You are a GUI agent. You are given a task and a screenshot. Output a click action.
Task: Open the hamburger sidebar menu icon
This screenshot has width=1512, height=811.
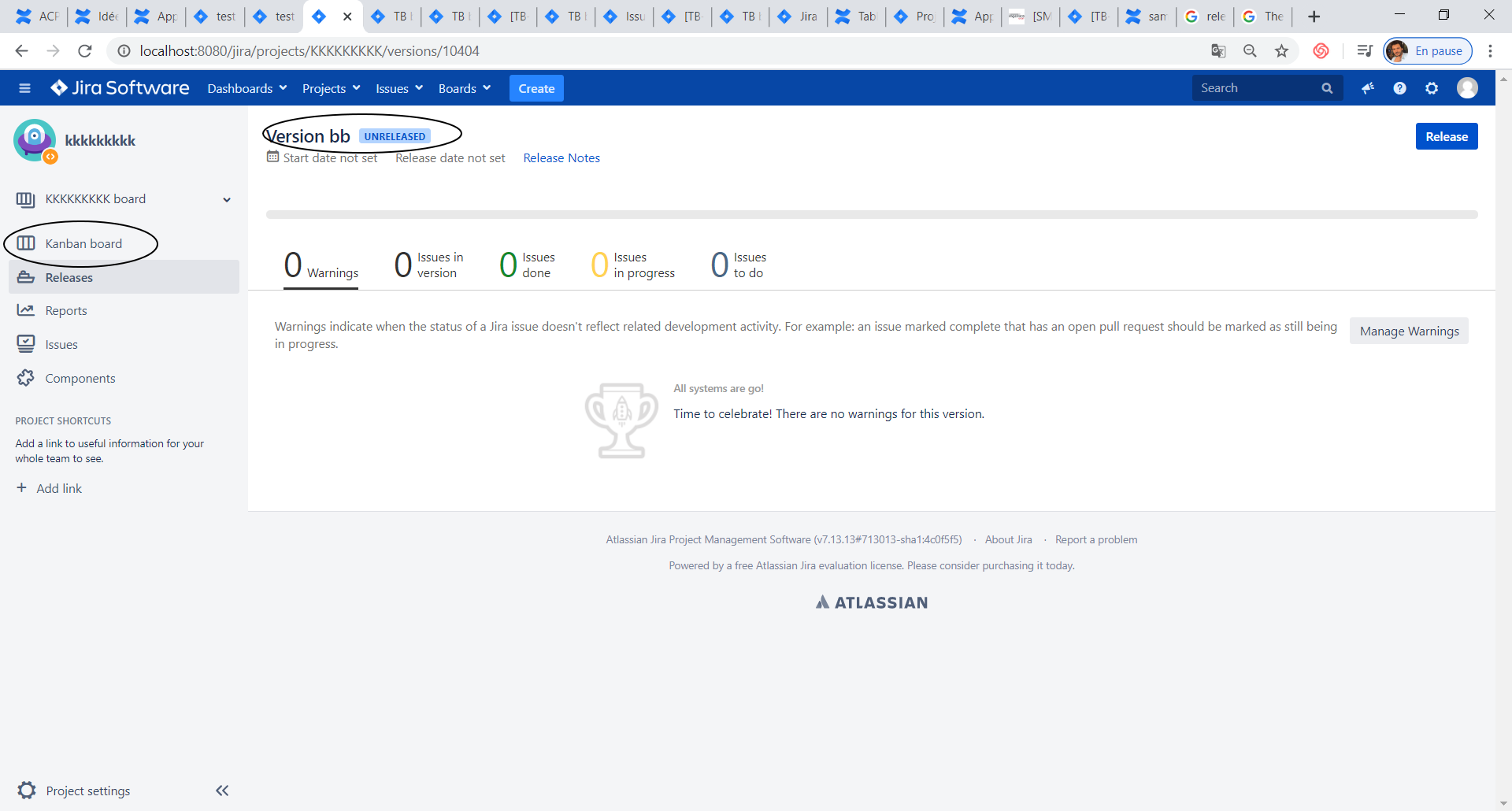pos(24,88)
